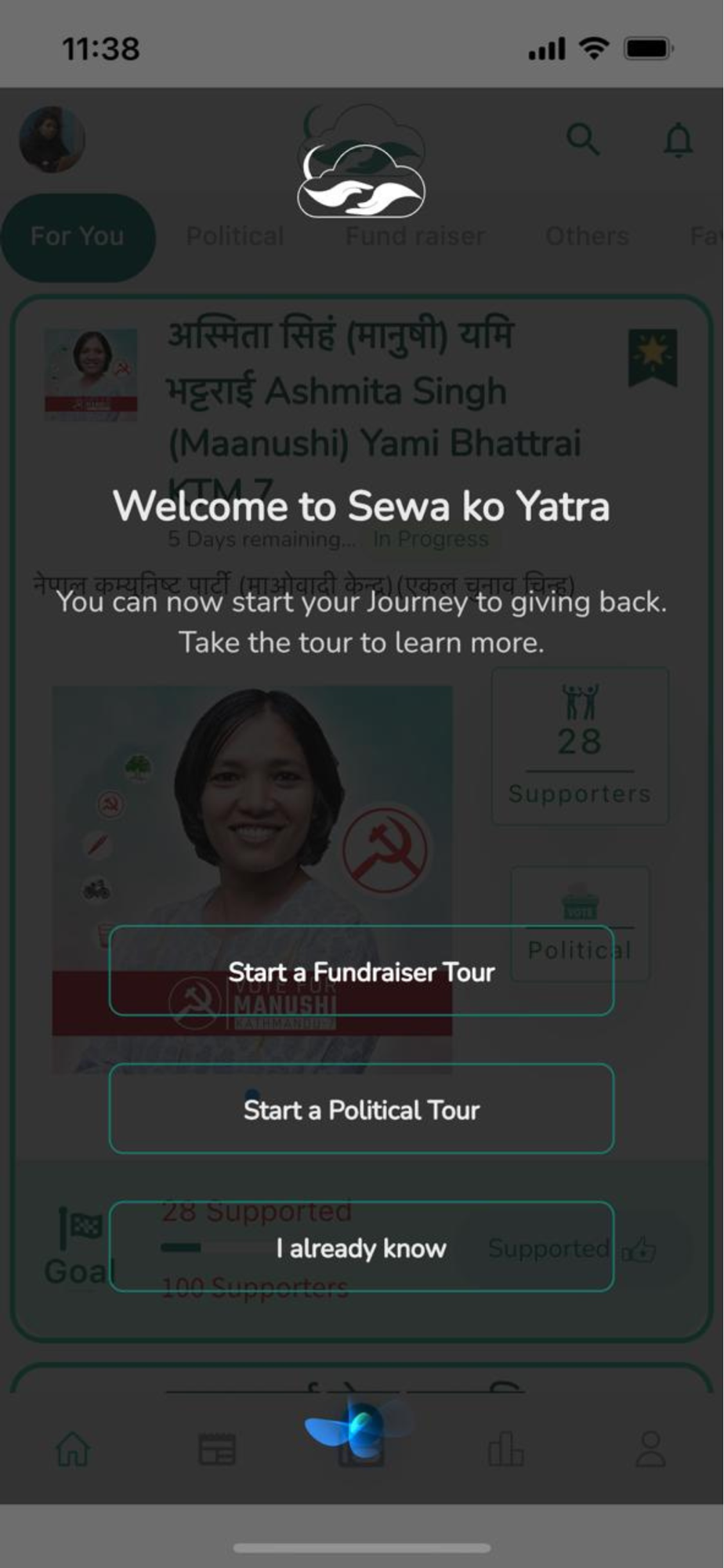Tap the search magnifier icon
Screen dimensions: 724x1568
pyautogui.click(x=583, y=140)
